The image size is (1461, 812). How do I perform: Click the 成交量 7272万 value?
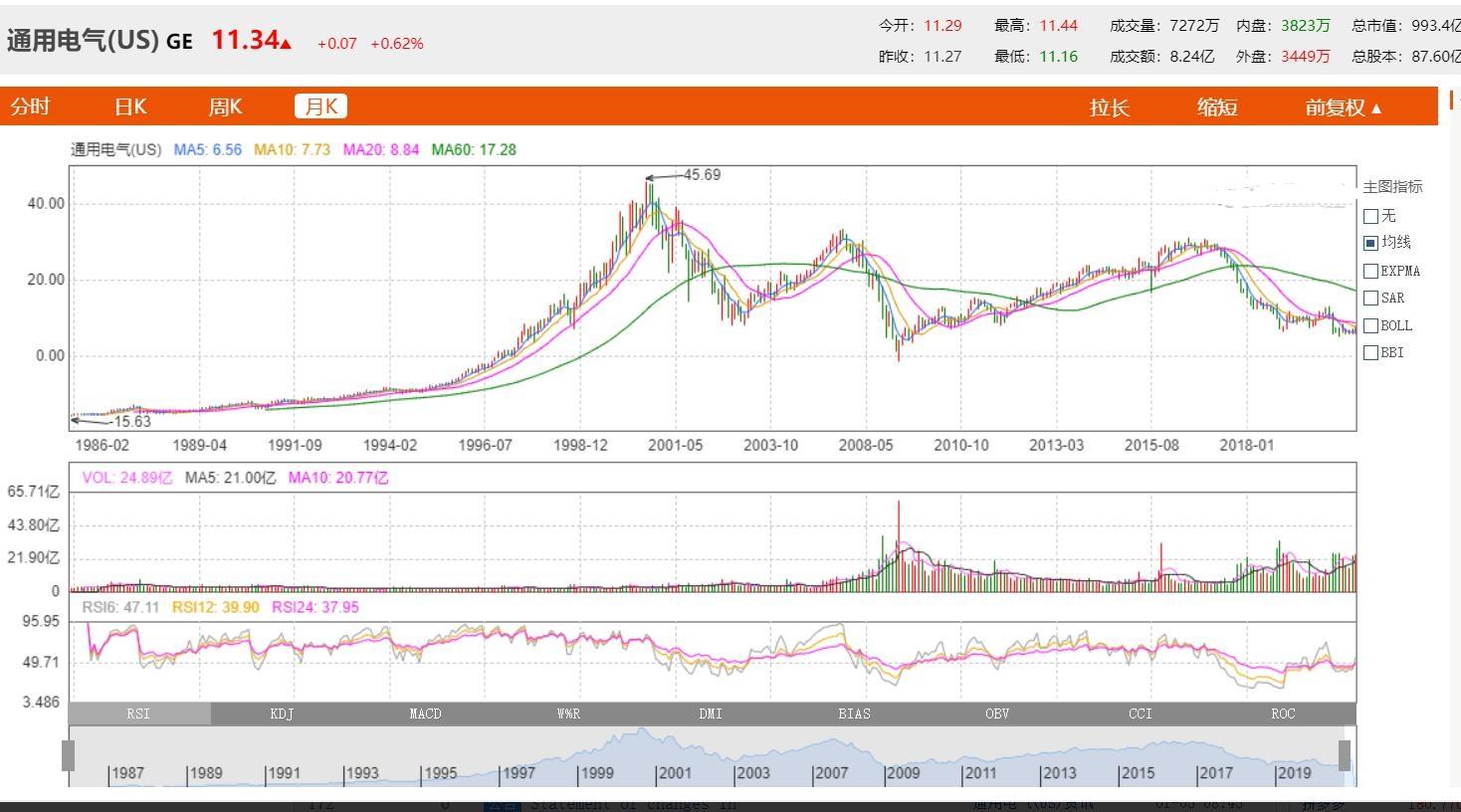(x=1194, y=26)
